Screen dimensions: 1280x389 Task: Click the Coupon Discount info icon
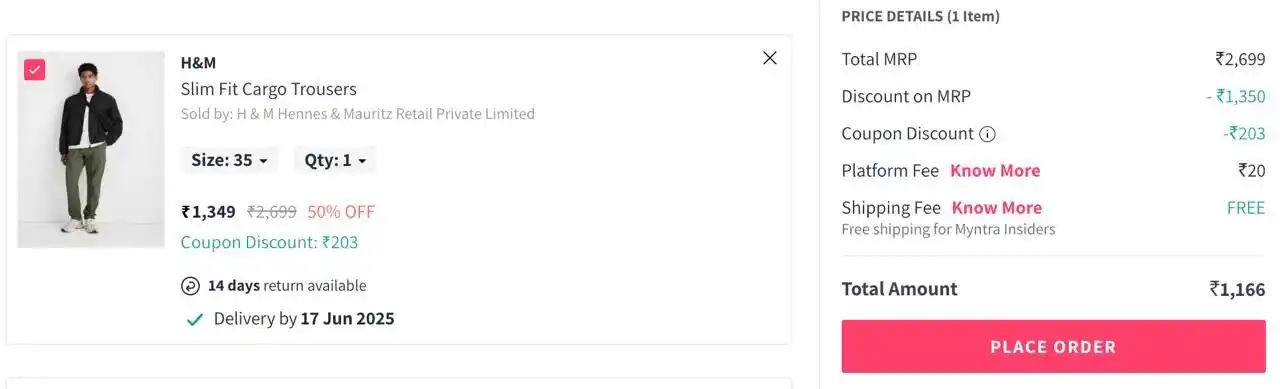point(988,134)
